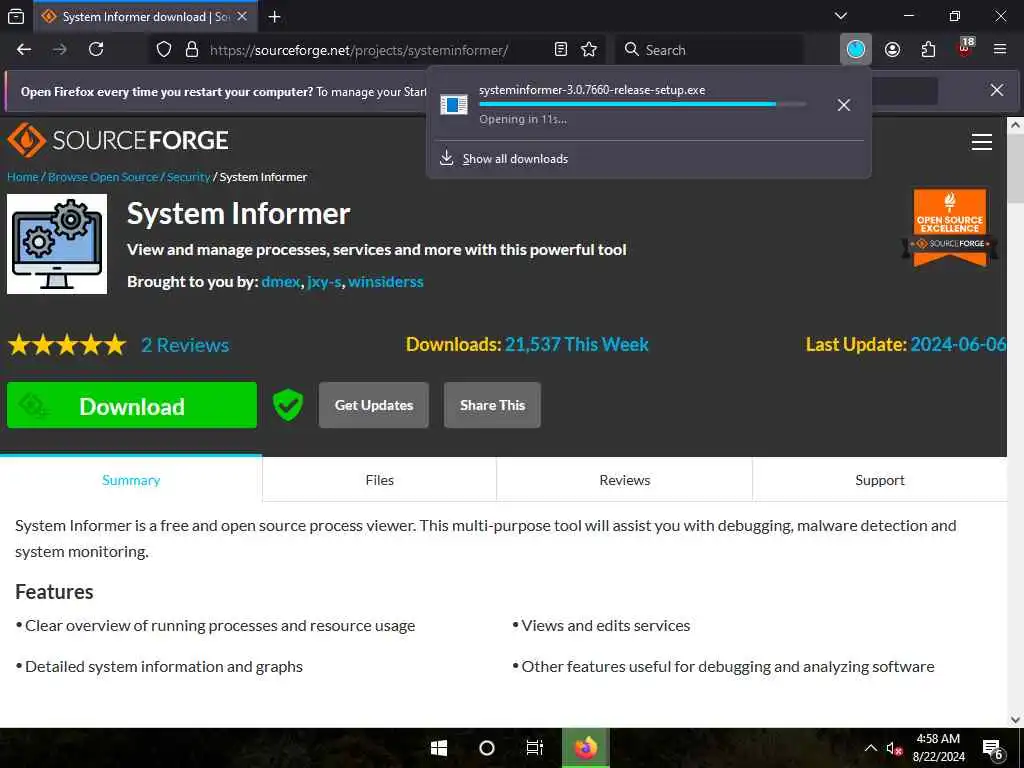
Task: Close the System Informer download tab
Action: pos(242,17)
